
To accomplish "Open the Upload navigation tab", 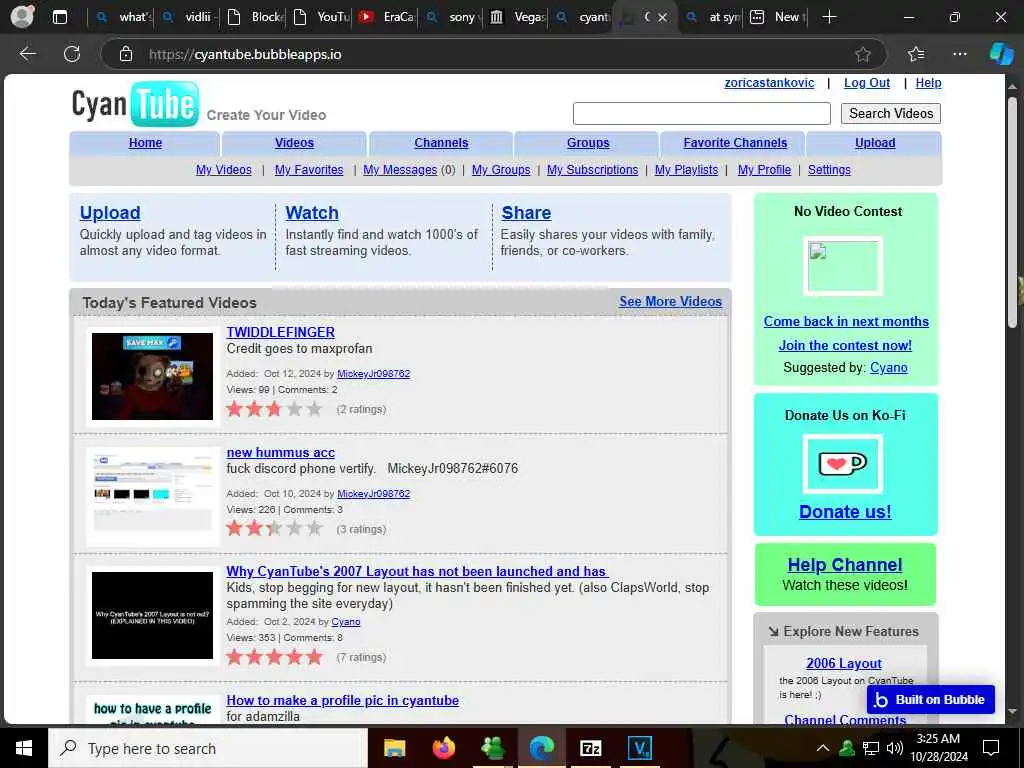I will coord(874,143).
